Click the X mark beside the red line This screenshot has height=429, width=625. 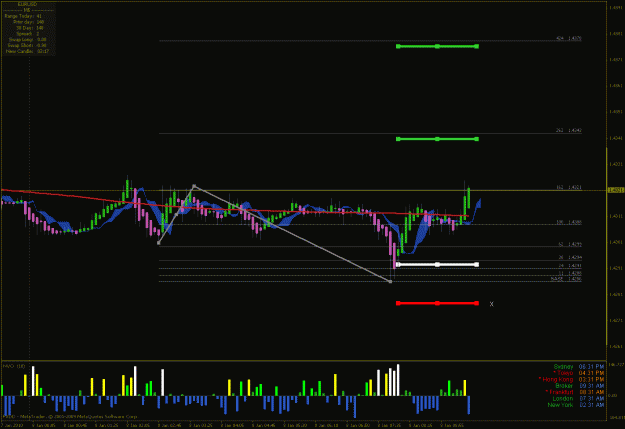click(x=491, y=304)
